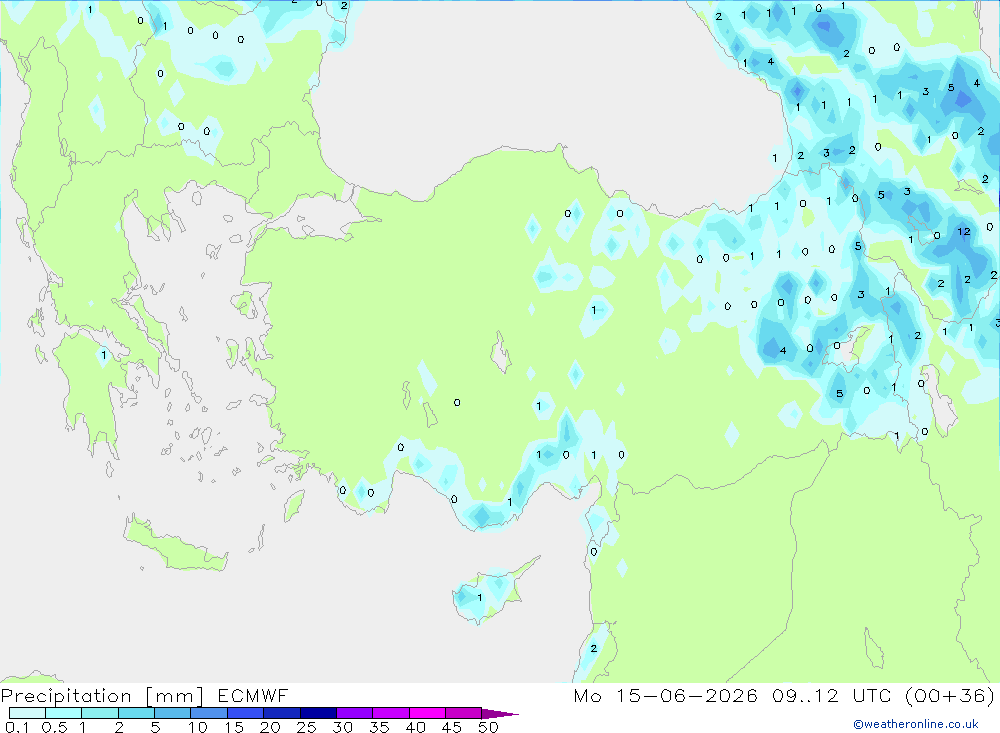The width and height of the screenshot is (1000, 733).
Task: Click the "Mo 15-06-2026" date text
Action: click(x=665, y=695)
